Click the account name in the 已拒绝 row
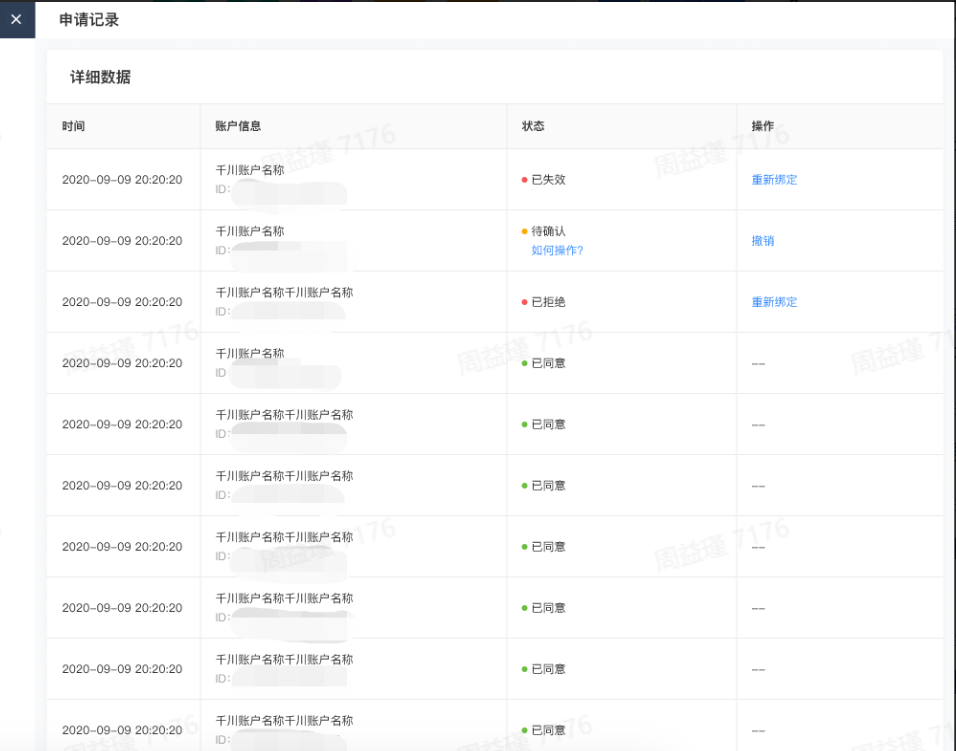This screenshot has height=751, width=956. tap(284, 292)
